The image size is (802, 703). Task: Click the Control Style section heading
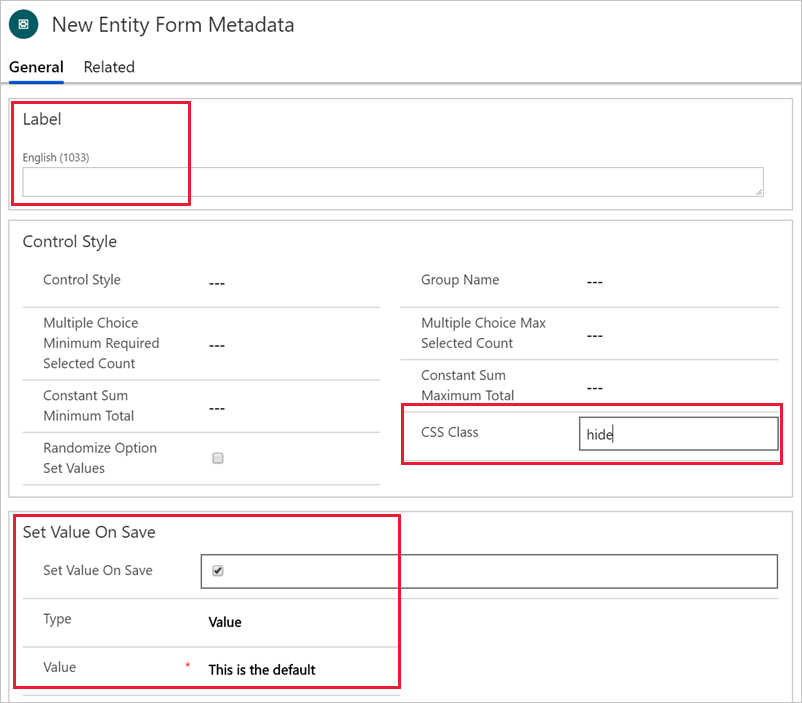(x=70, y=241)
